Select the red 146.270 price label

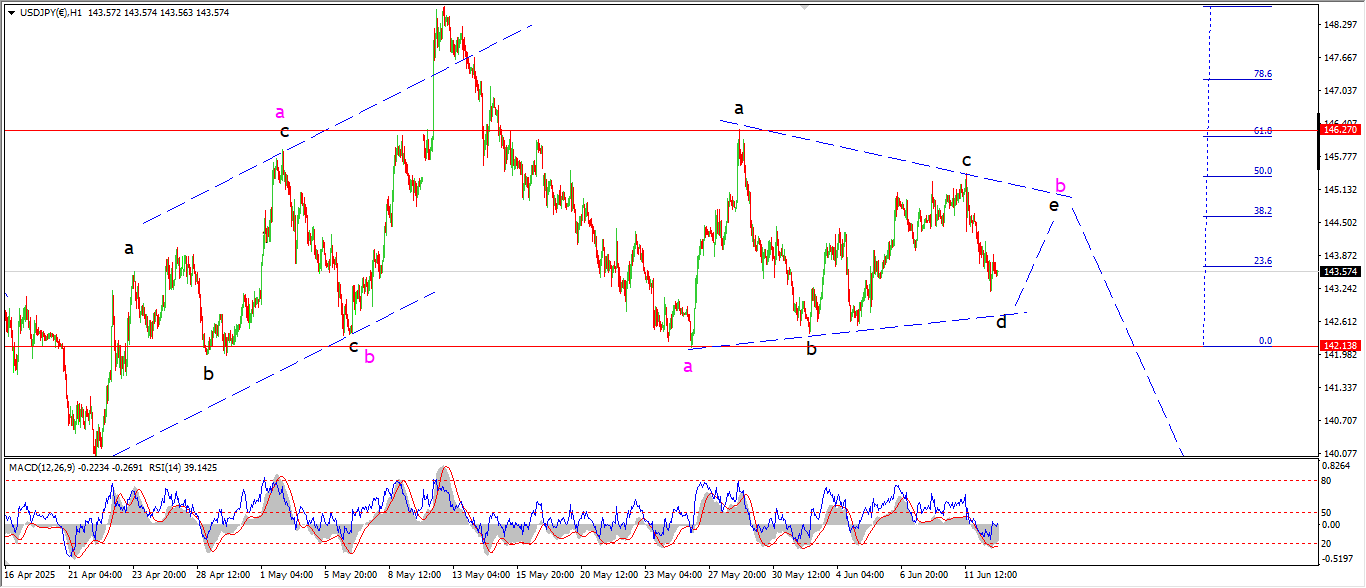click(1339, 130)
